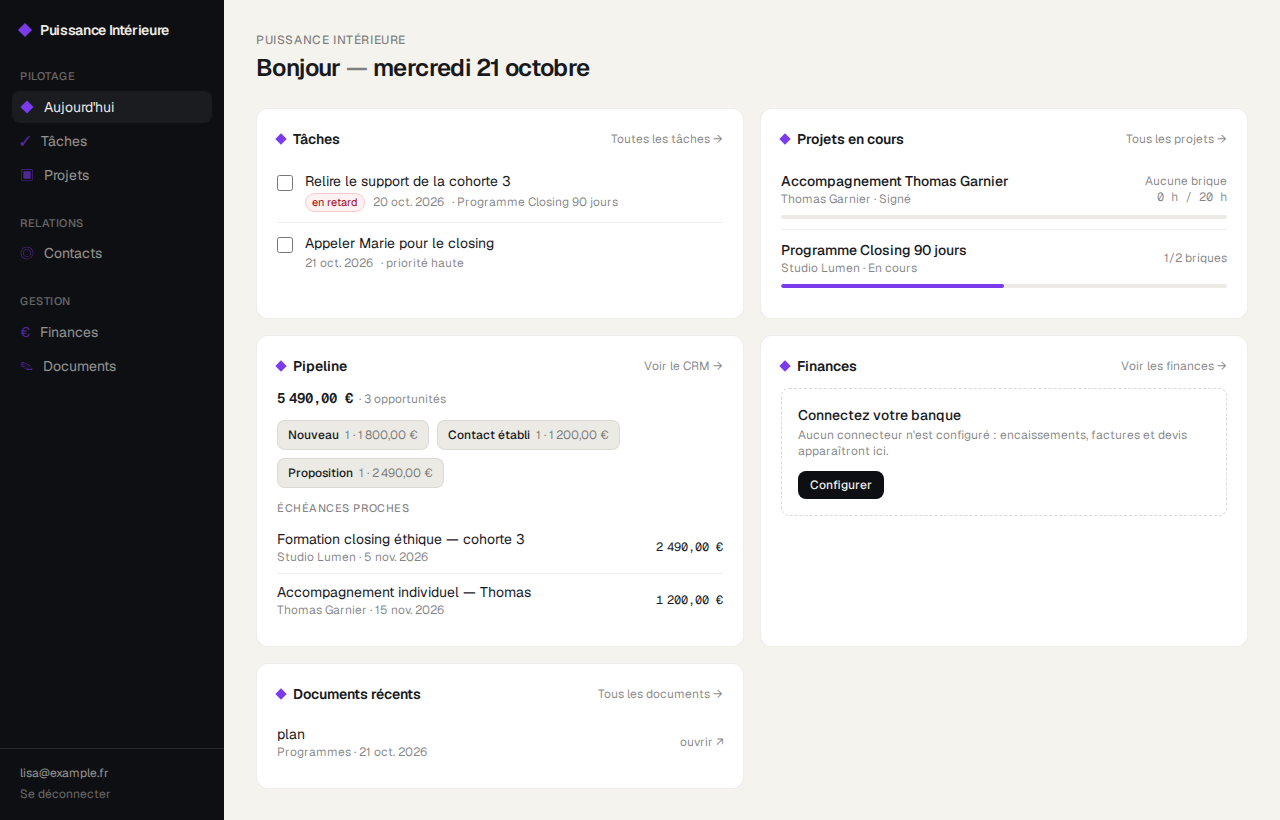1280x820 pixels.
Task: Open Projets from the sidebar
Action: click(x=112, y=175)
